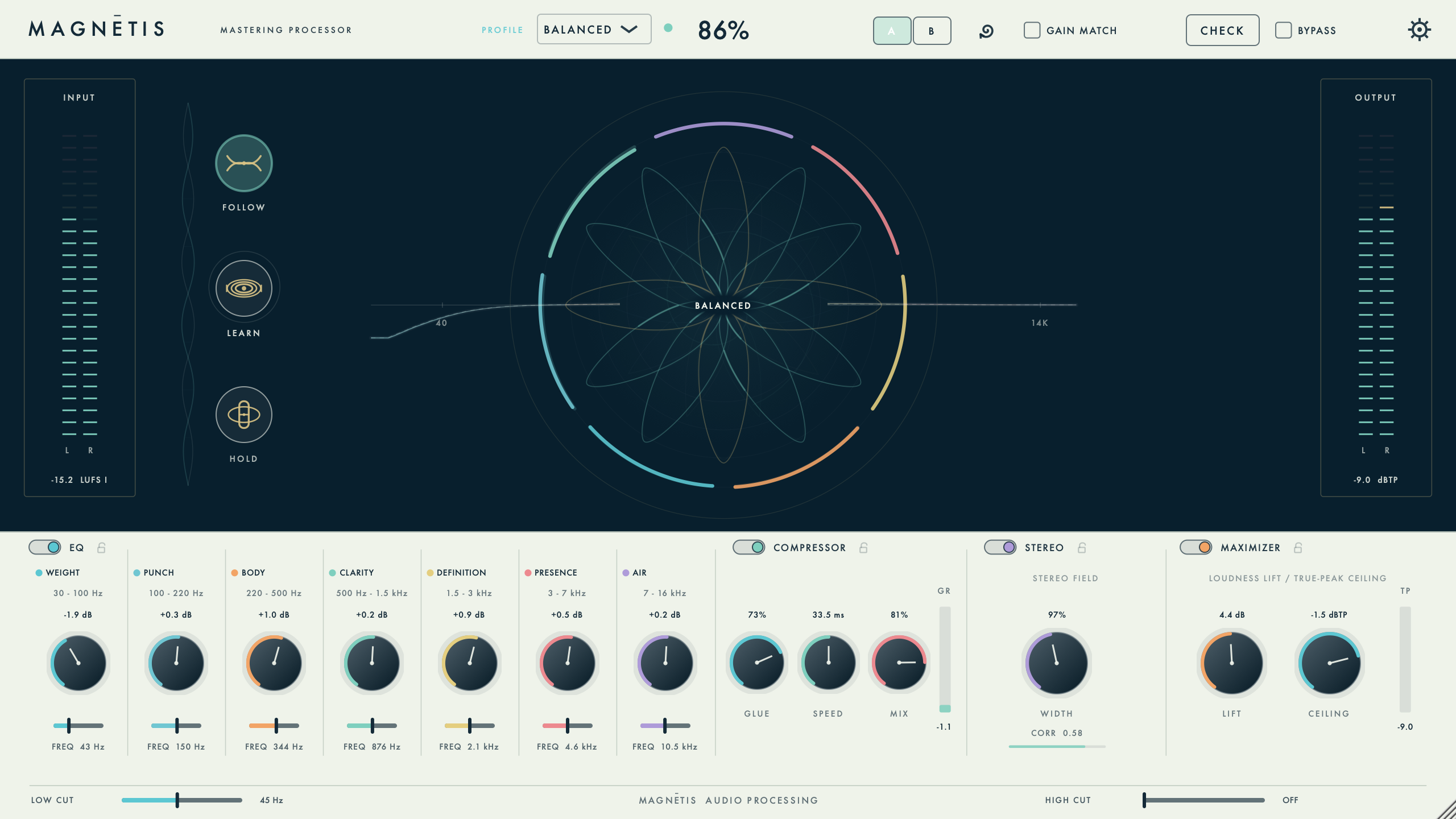The height and width of the screenshot is (819, 1456).
Task: Click the window resize grip corner
Action: pos(1446,809)
